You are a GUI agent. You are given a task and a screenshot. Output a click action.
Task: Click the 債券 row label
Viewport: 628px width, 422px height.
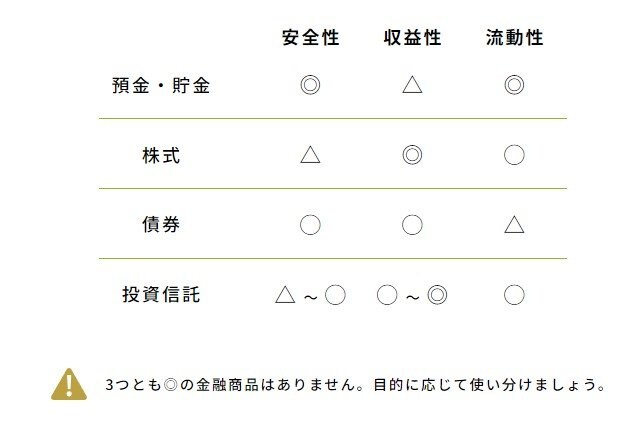(x=161, y=225)
